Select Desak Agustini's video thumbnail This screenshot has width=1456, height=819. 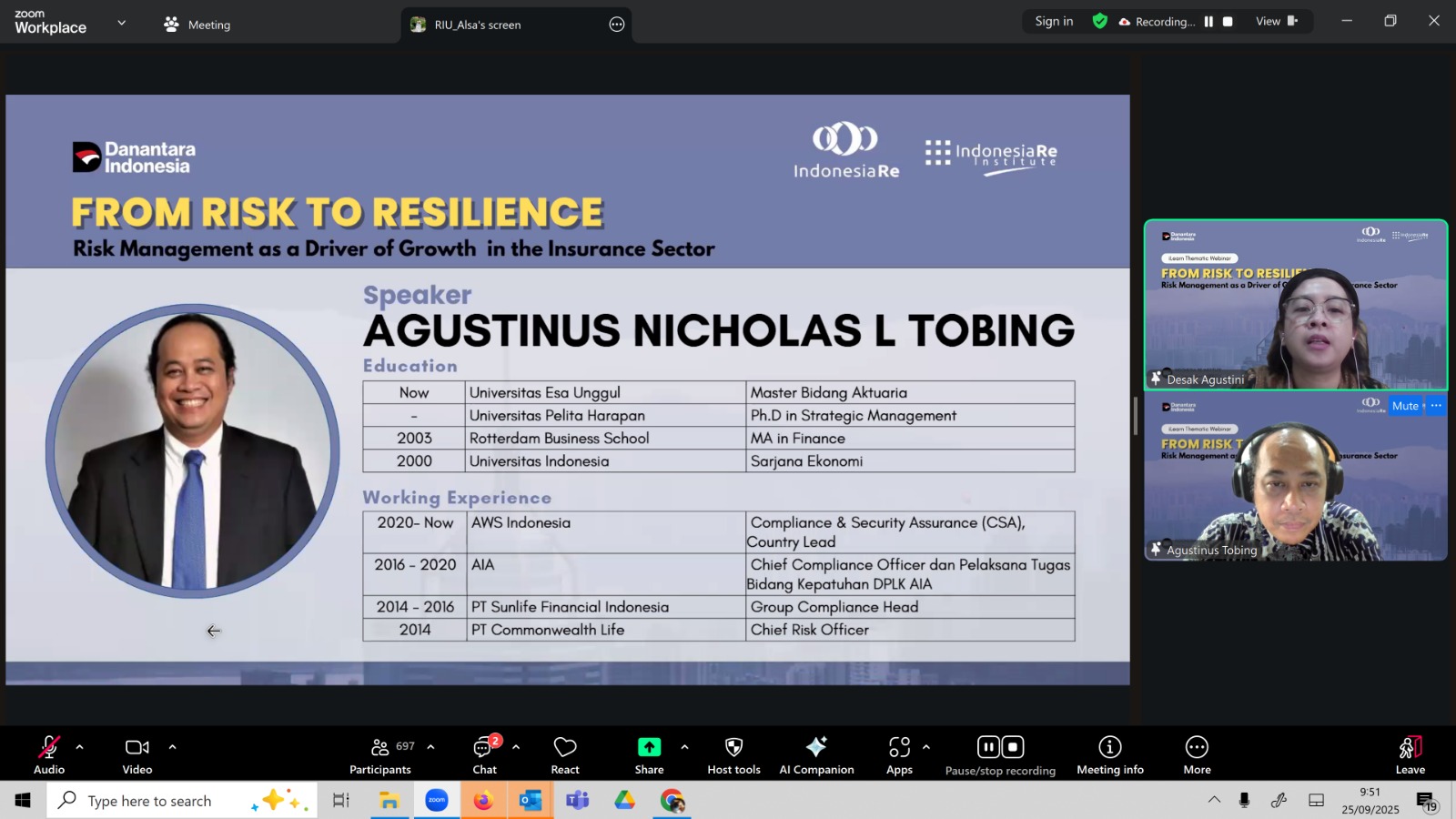click(1295, 305)
